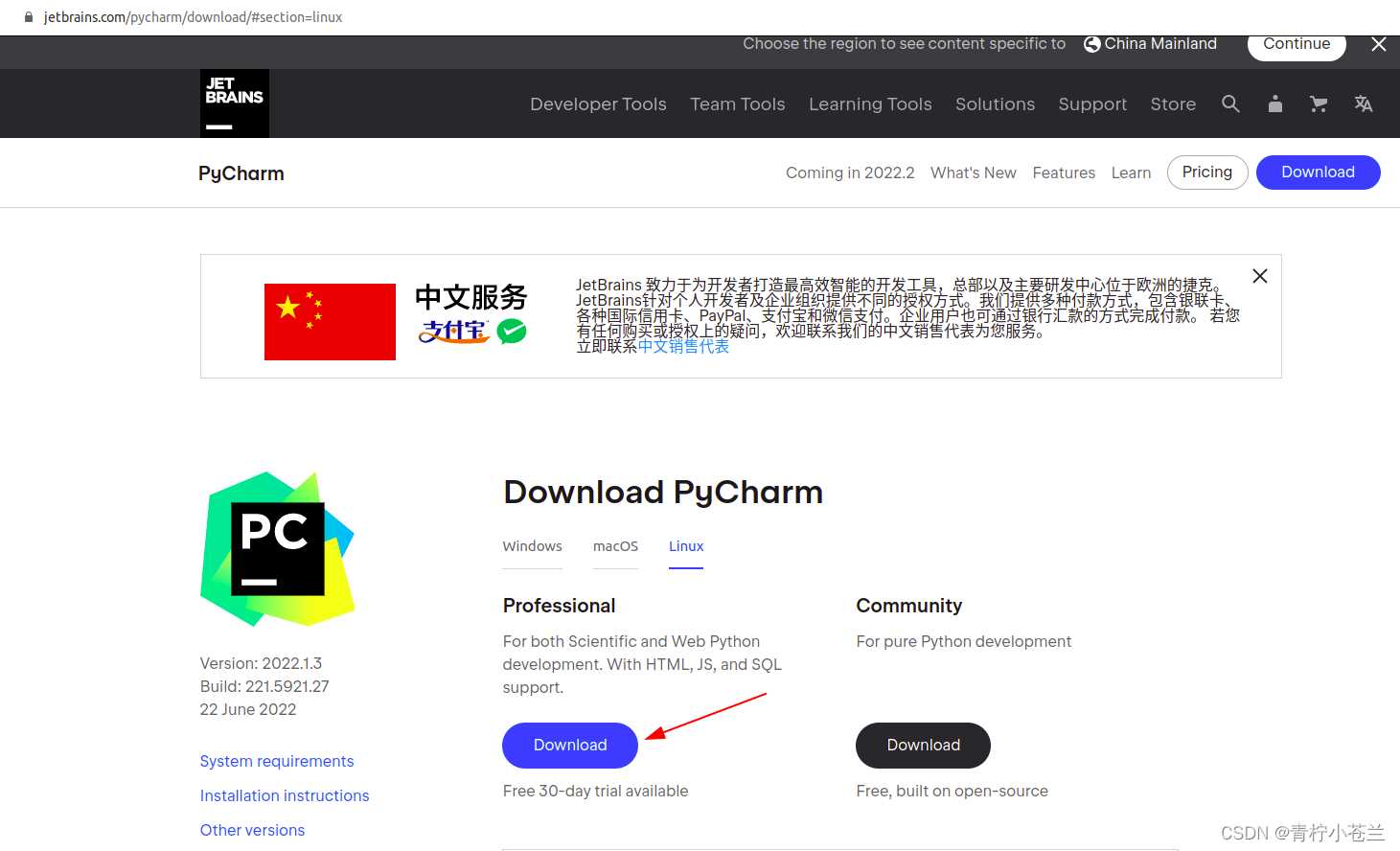Click the text Version: 2022.1.3
The width and height of the screenshot is (1400, 851).
(x=261, y=663)
